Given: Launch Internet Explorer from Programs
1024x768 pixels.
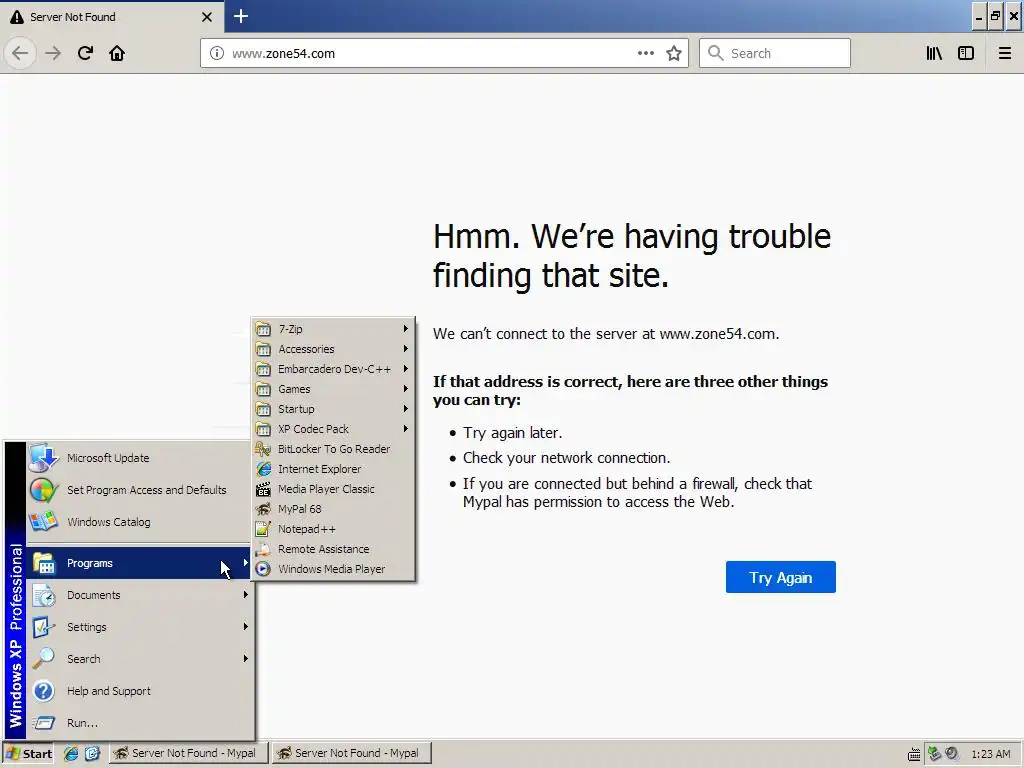Looking at the screenshot, I should click(333, 469).
